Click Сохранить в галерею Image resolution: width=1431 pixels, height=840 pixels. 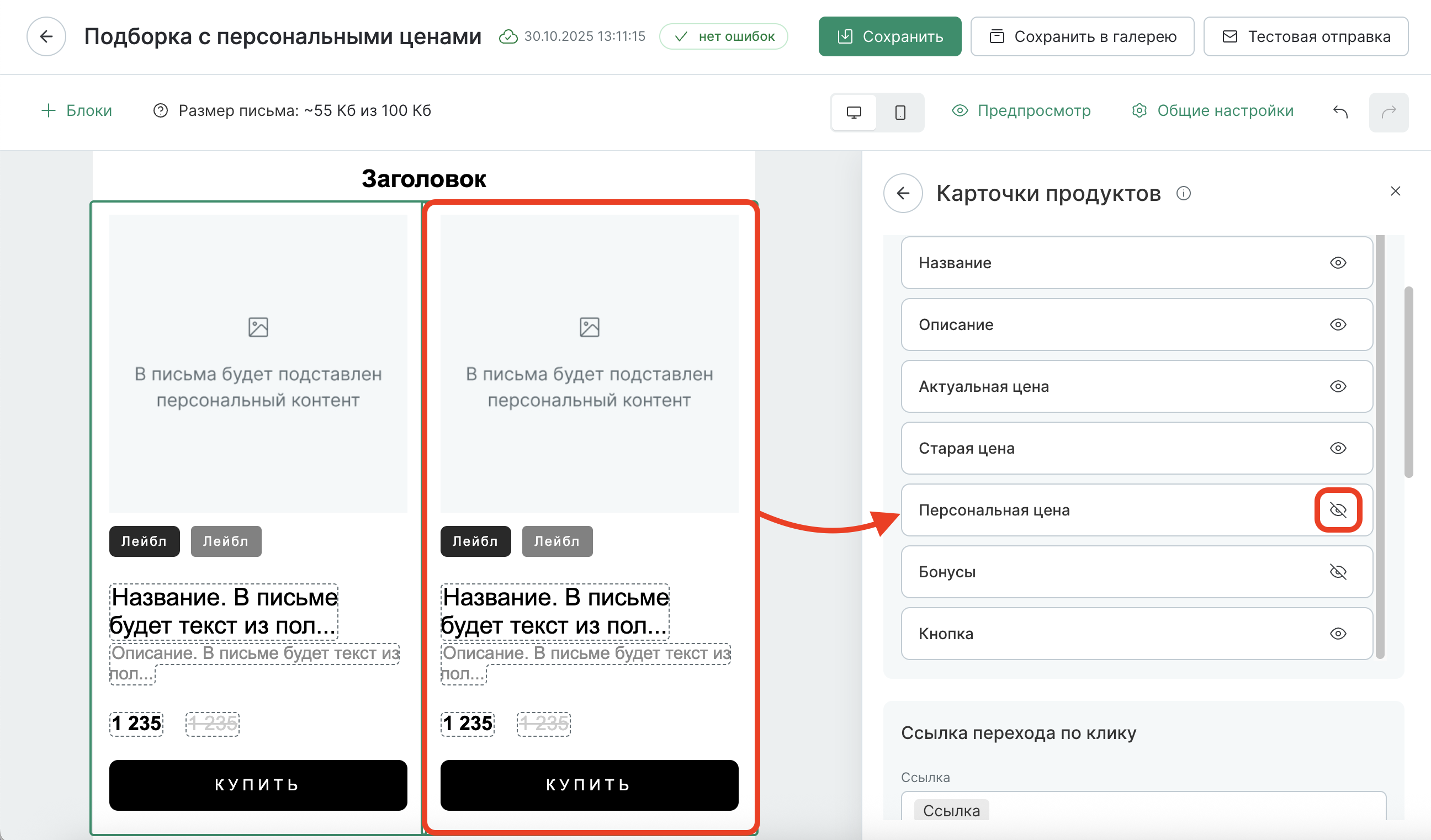pos(1082,36)
